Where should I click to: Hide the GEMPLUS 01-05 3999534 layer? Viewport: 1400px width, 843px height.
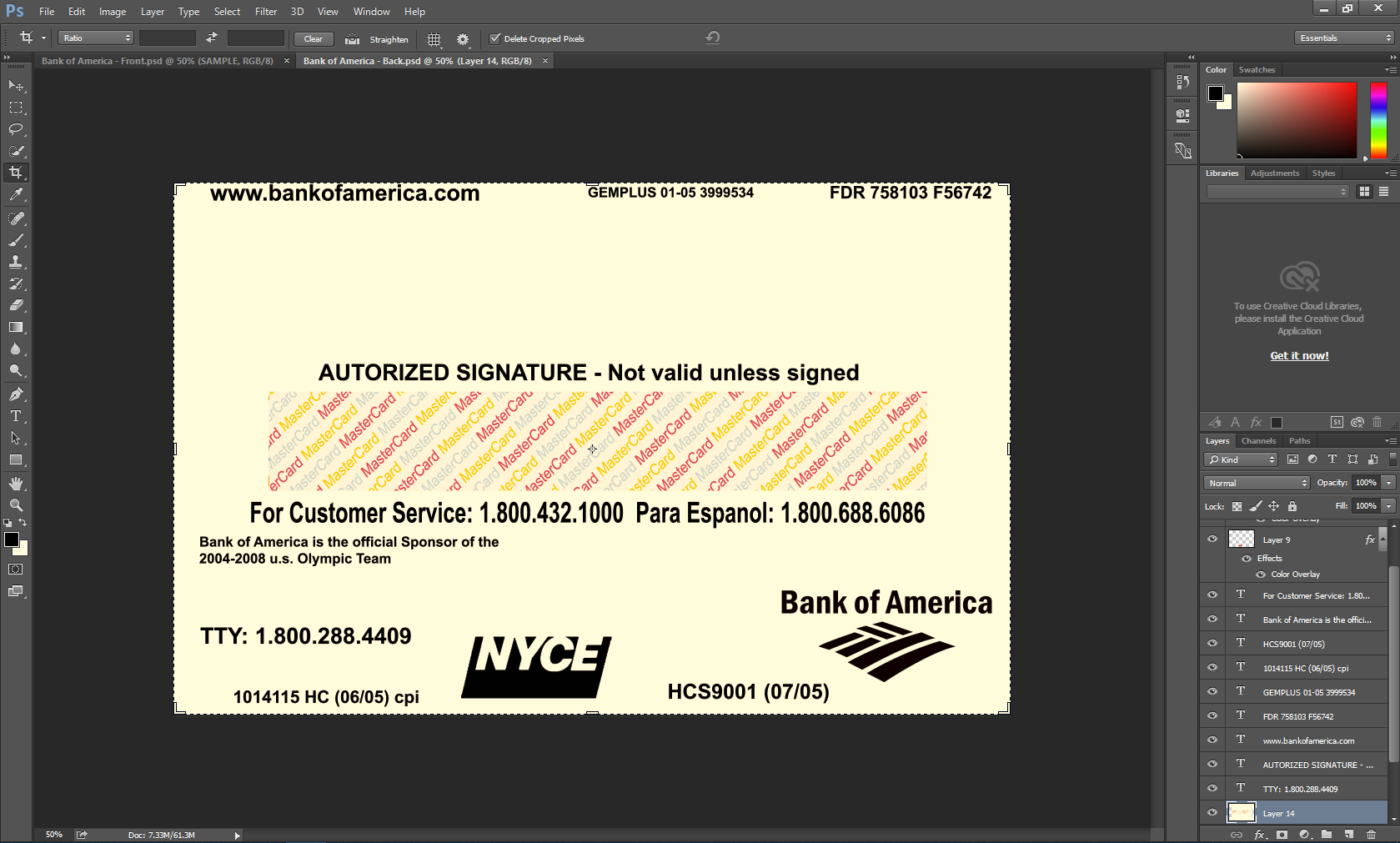click(1212, 691)
